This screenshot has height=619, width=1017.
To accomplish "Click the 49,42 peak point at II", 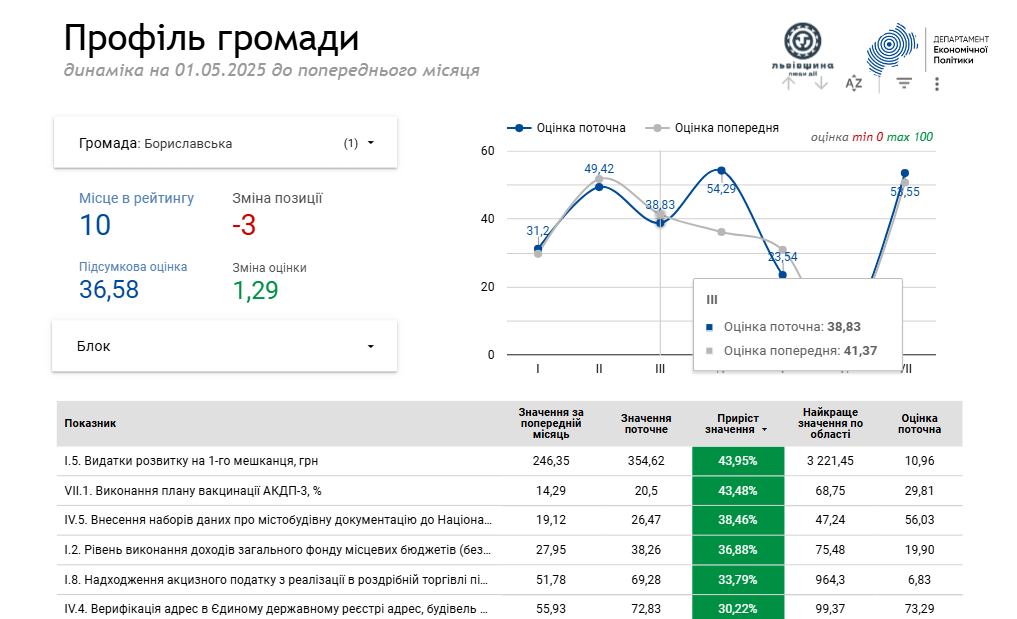I will (599, 186).
